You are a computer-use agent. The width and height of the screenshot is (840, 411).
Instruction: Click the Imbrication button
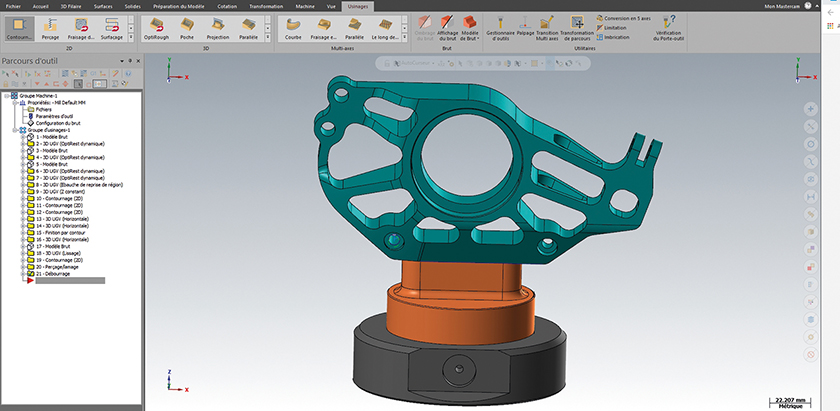pos(616,37)
